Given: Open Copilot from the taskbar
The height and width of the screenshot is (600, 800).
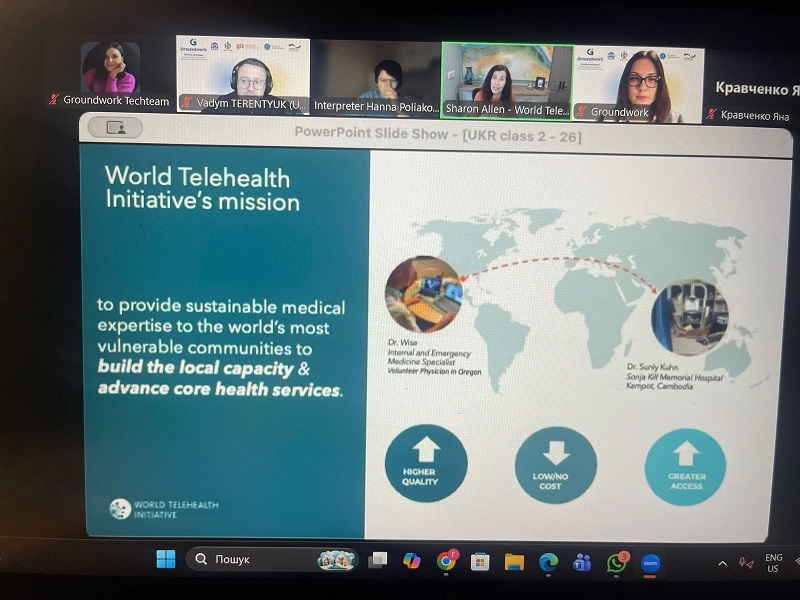Looking at the screenshot, I should pyautogui.click(x=411, y=560).
